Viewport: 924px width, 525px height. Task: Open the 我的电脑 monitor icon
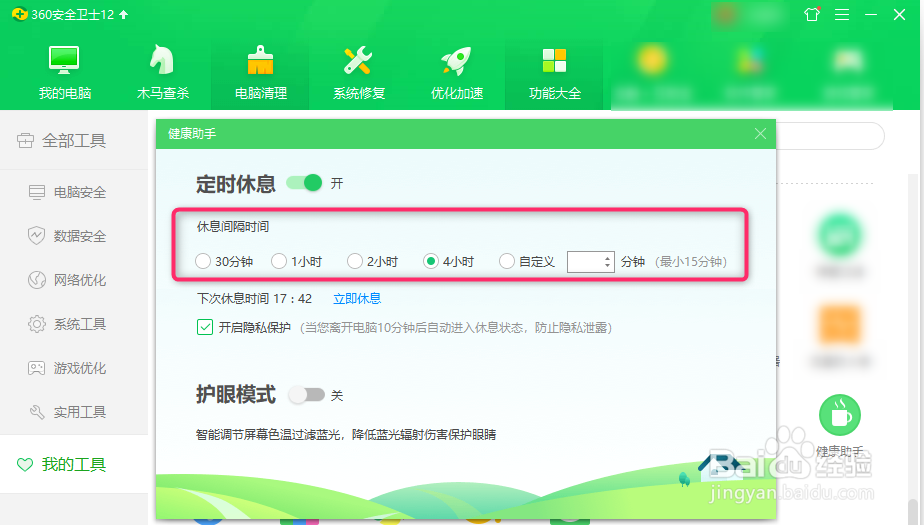[64, 60]
